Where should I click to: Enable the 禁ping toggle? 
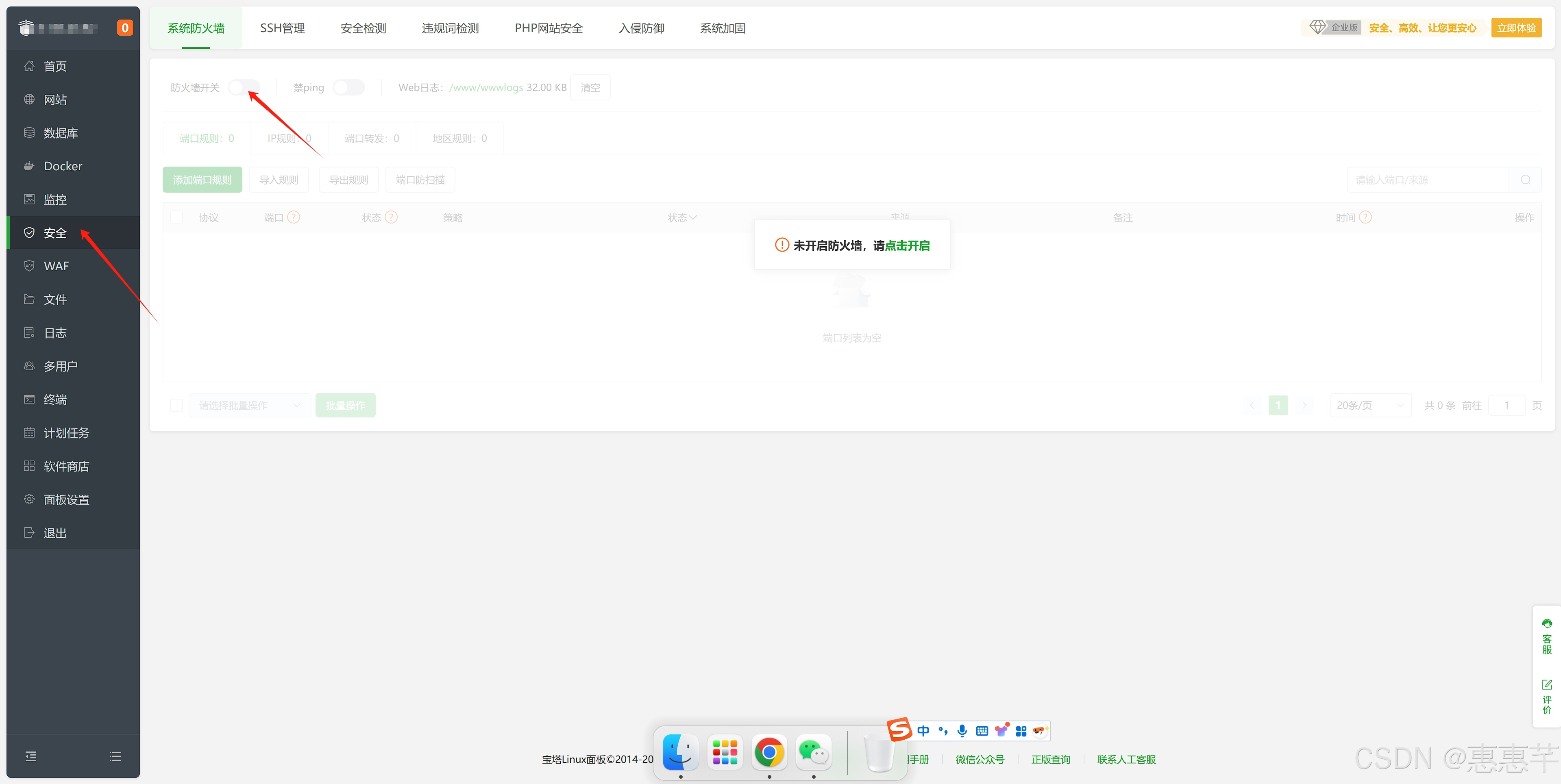(349, 88)
